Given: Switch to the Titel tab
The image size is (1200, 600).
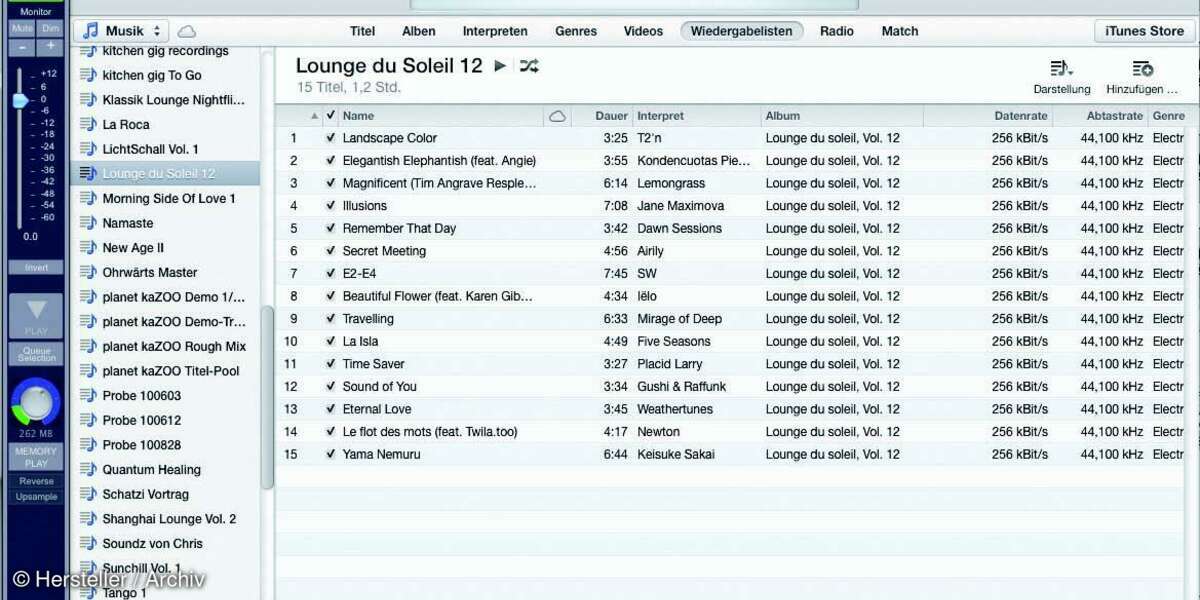Looking at the screenshot, I should pyautogui.click(x=362, y=31).
